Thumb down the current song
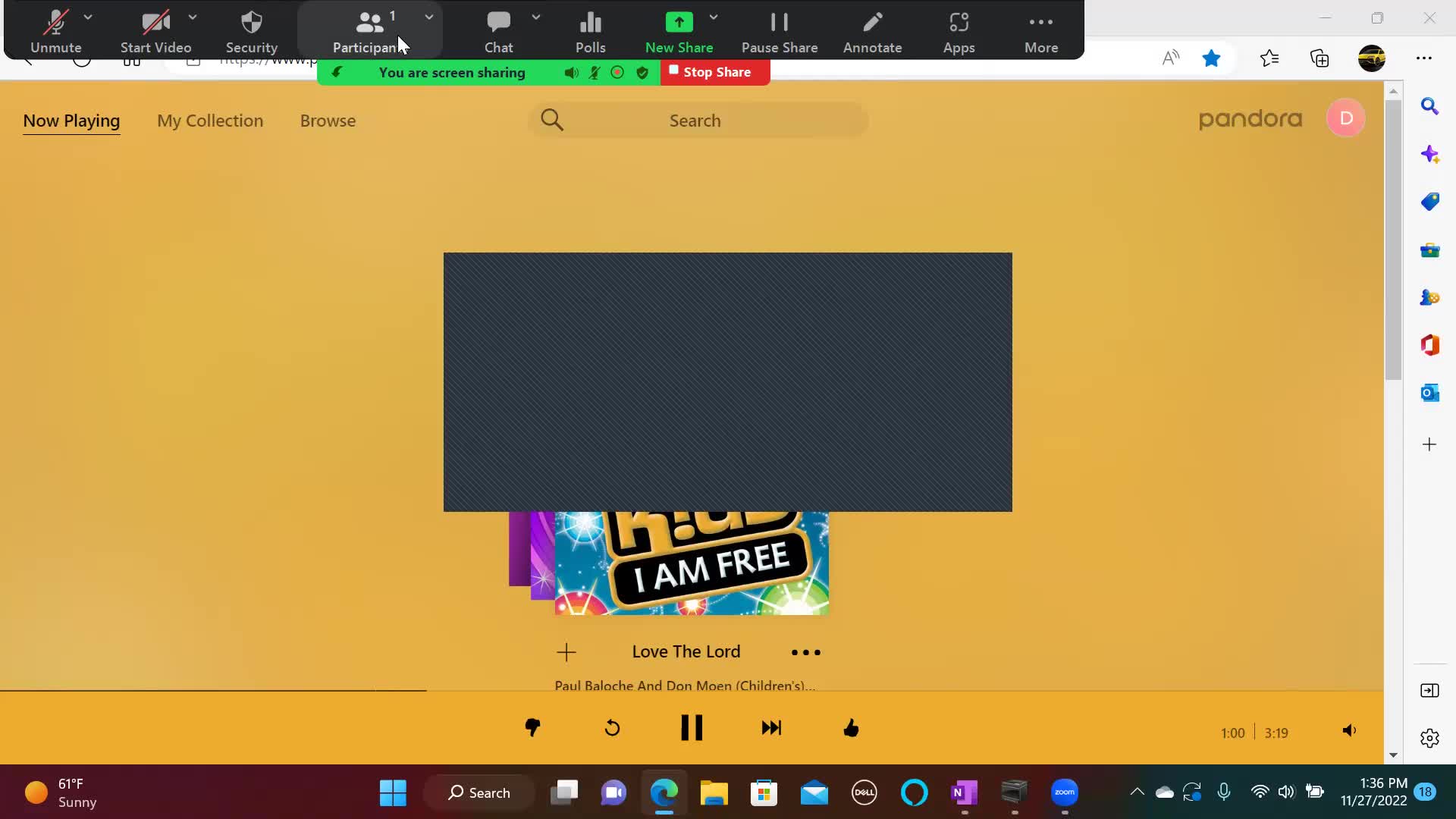Image resolution: width=1456 pixels, height=819 pixels. coord(533,728)
